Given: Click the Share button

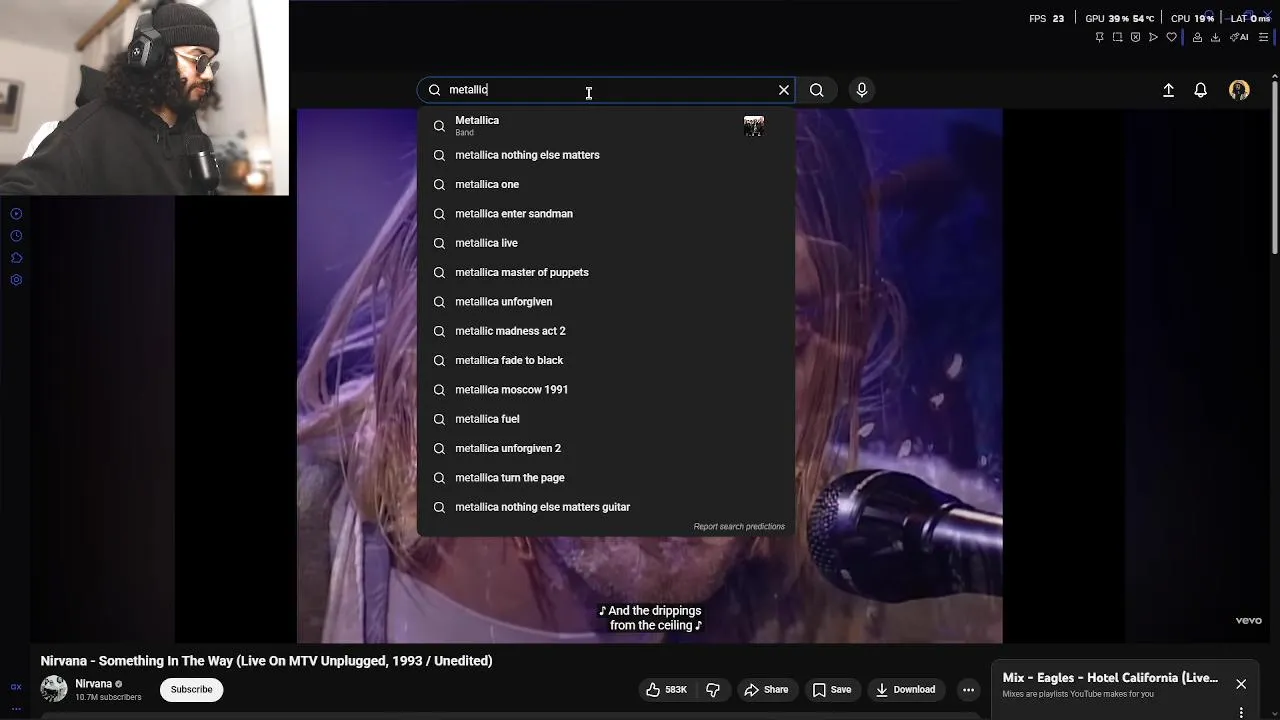Looking at the screenshot, I should tap(766, 690).
